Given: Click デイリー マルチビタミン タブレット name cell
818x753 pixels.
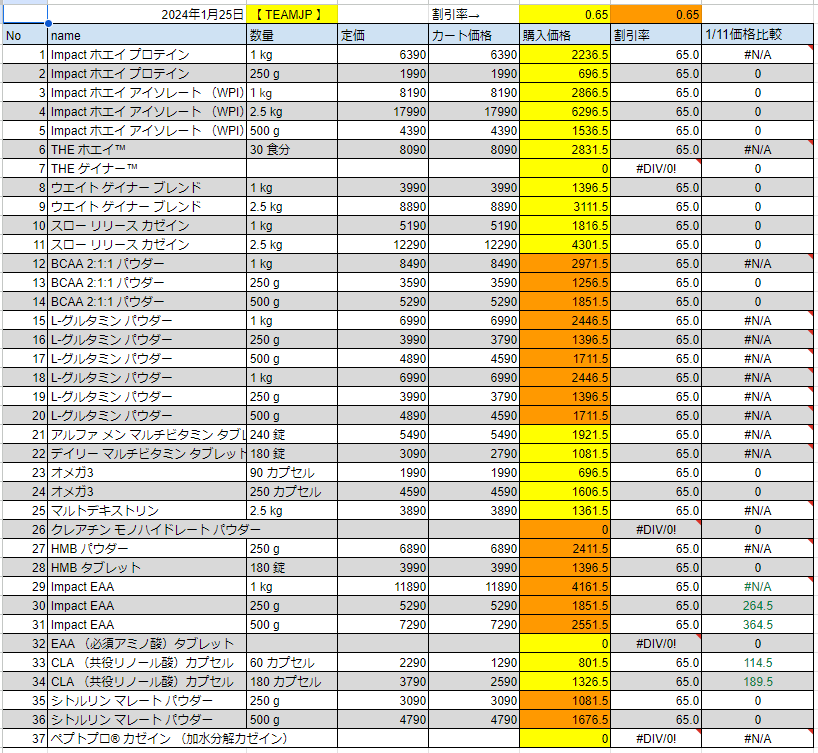Looking at the screenshot, I should (x=147, y=453).
